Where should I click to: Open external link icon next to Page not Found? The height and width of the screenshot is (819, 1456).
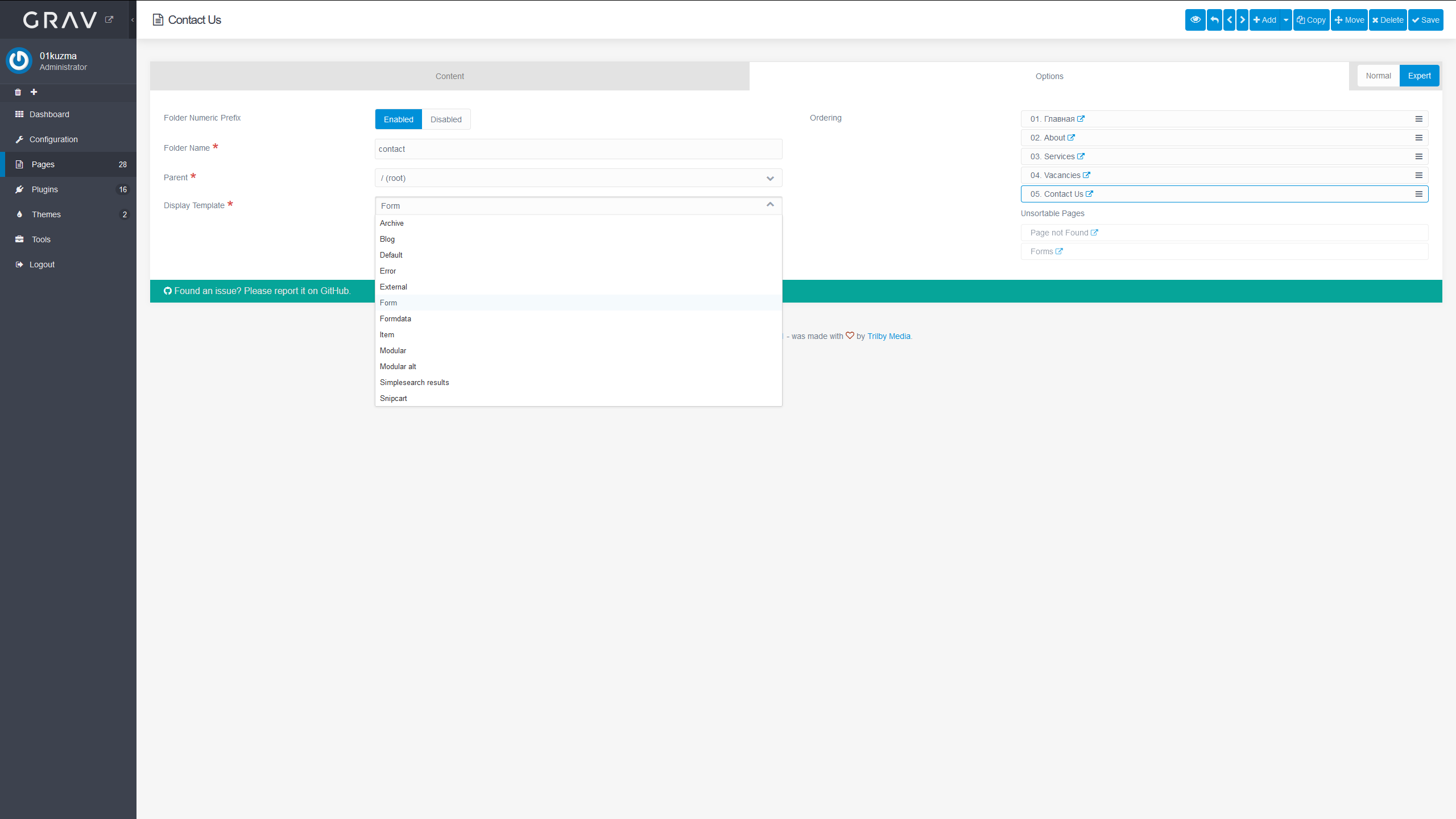click(1094, 233)
